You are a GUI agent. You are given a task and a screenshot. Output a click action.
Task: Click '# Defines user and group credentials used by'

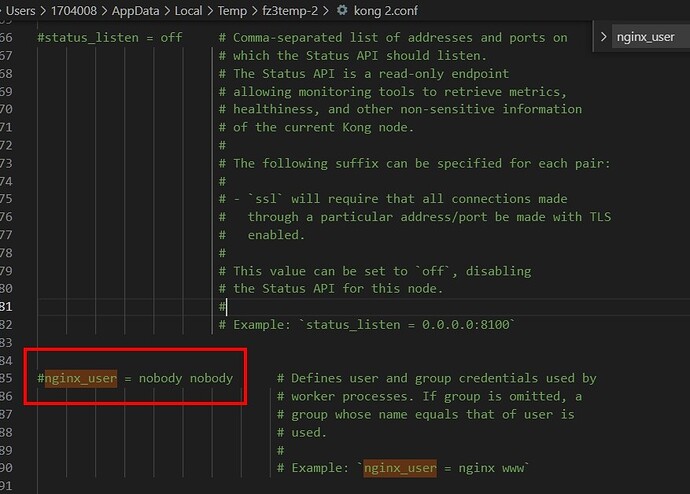coord(437,378)
